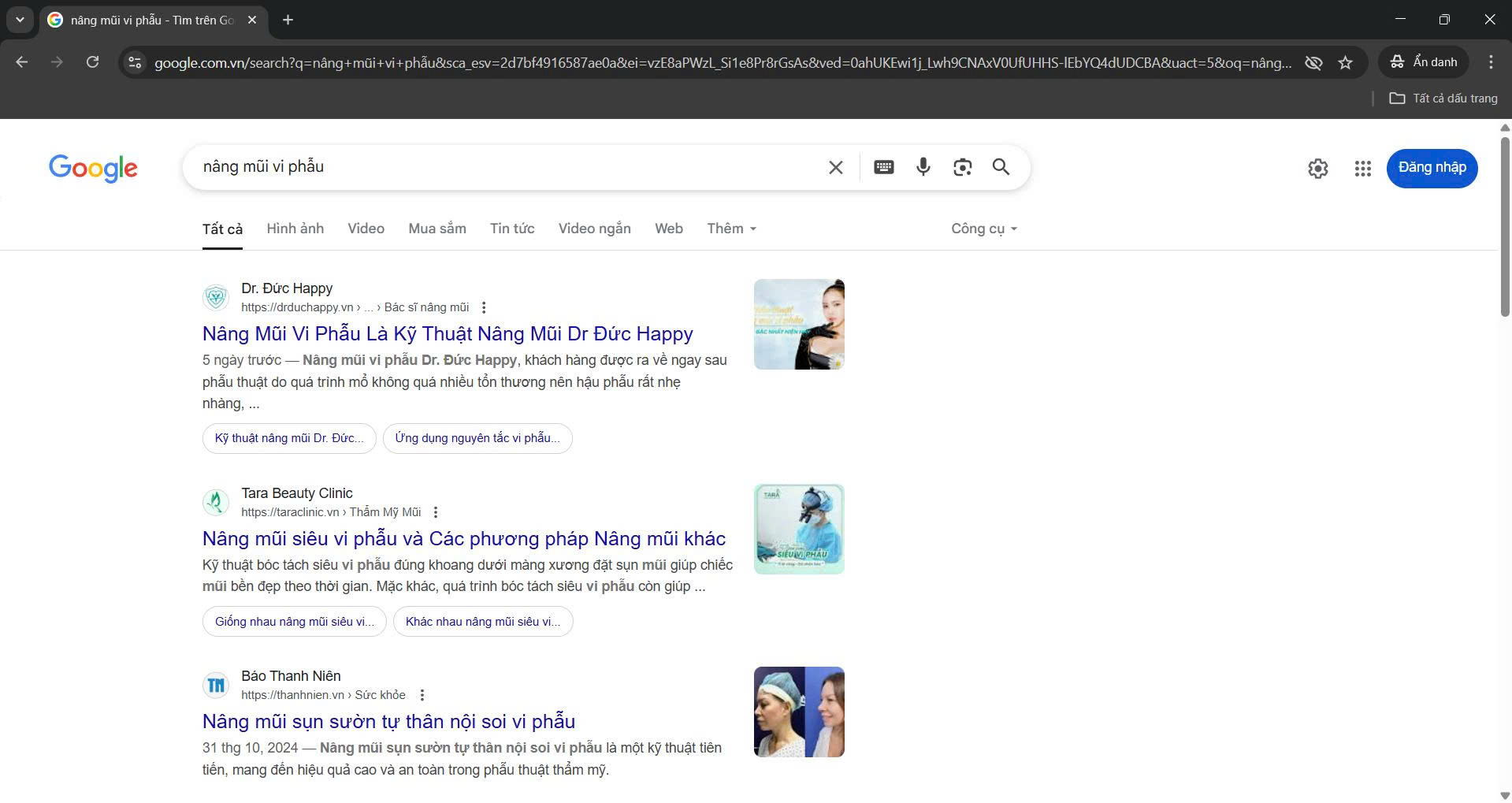Viewport: 1512px width, 803px height.
Task: Switch to the Tin tức tab
Action: [512, 229]
